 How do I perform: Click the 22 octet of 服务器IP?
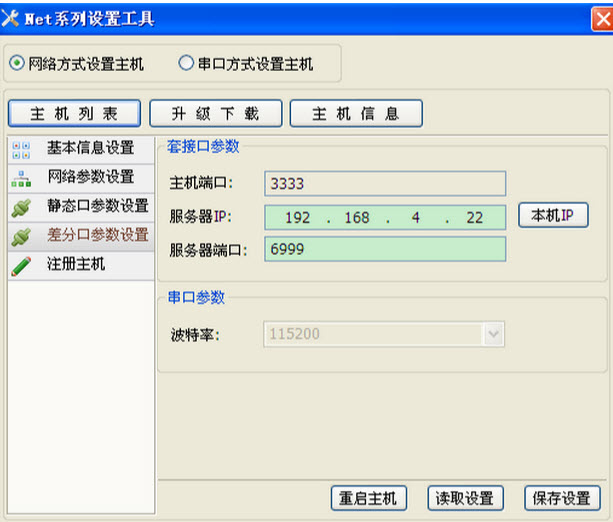(x=475, y=217)
